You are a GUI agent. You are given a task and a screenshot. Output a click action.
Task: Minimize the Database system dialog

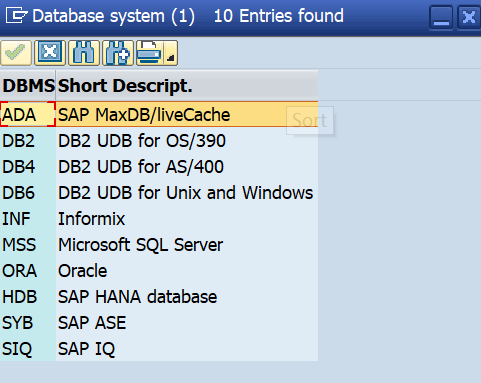[441, 17]
